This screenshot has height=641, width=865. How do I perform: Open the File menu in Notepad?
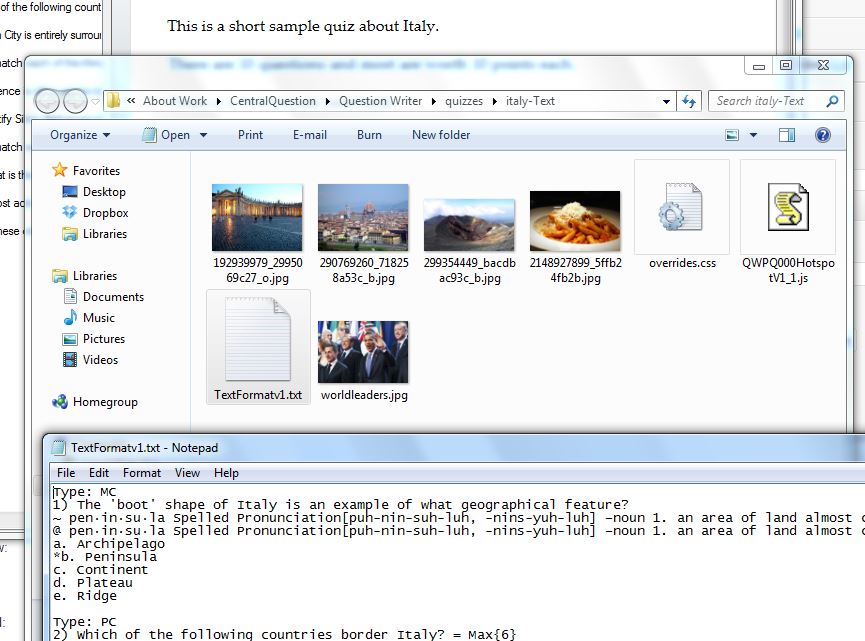click(x=66, y=473)
